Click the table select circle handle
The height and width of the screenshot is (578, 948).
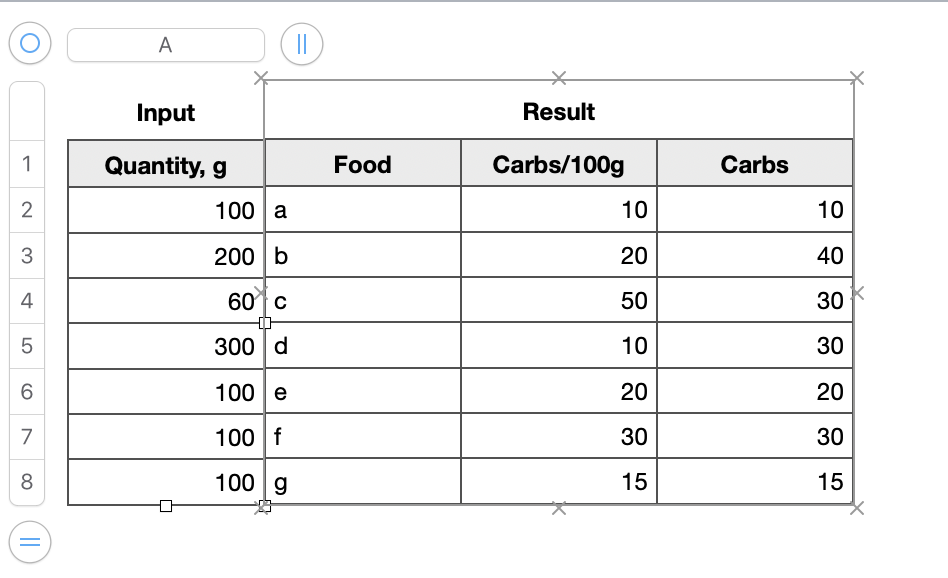coord(30,43)
